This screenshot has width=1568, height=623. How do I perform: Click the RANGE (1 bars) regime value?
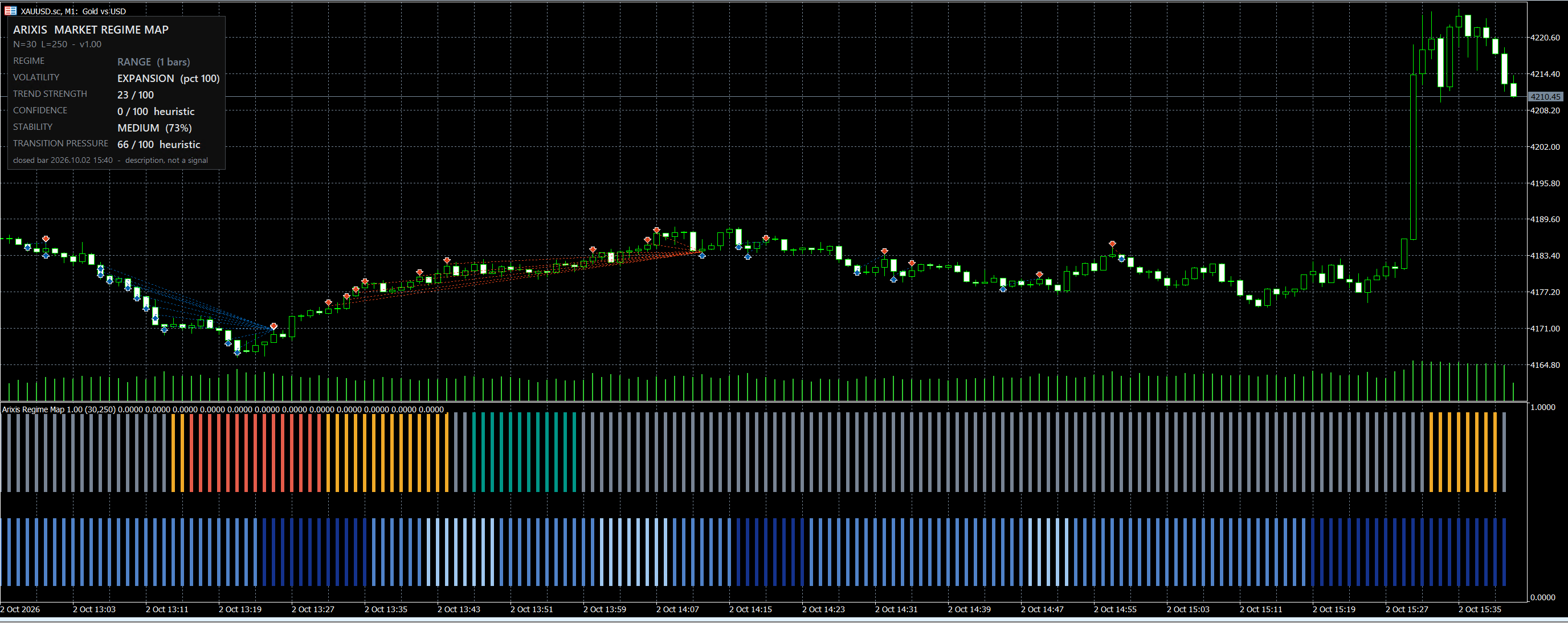click(153, 62)
